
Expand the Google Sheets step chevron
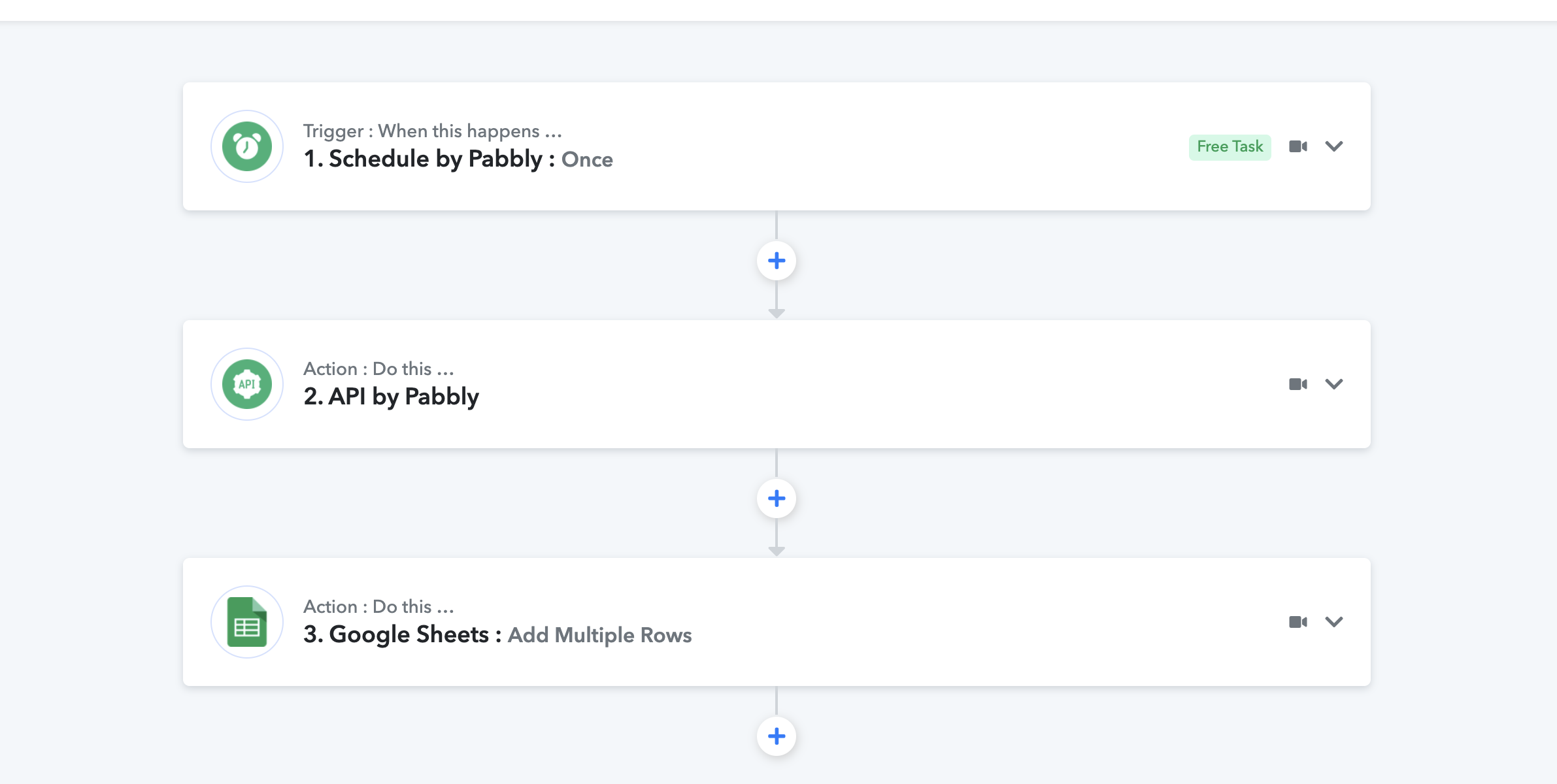1334,622
